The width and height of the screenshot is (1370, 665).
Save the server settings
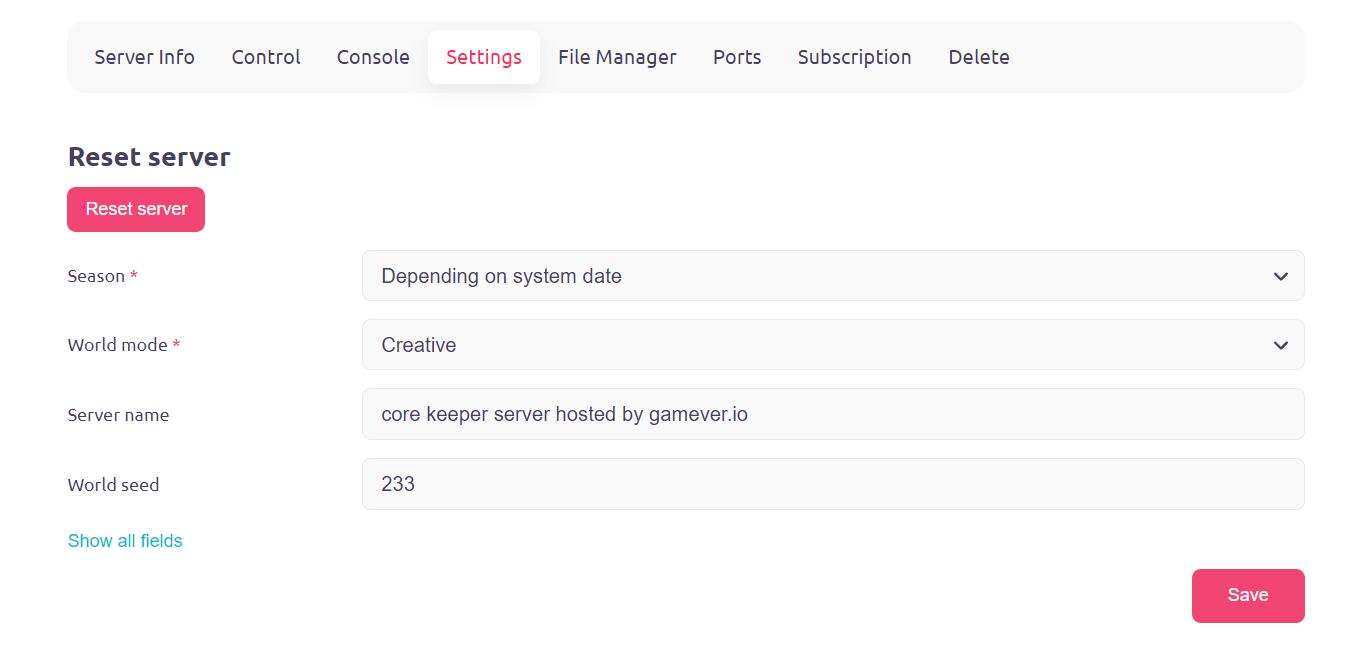(1247, 595)
